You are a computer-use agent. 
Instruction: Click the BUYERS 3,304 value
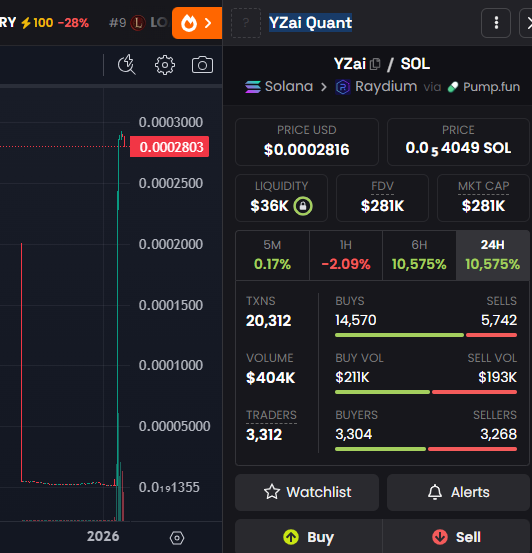353,434
